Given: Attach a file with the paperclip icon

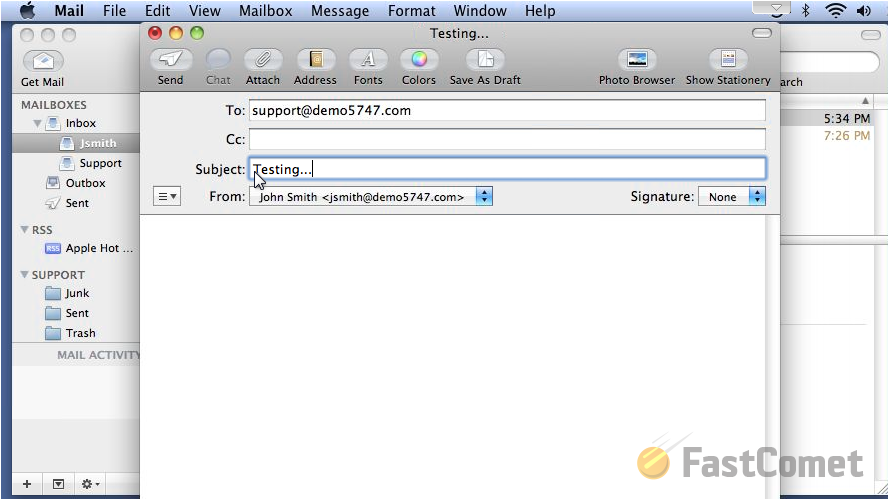Looking at the screenshot, I should [x=263, y=59].
